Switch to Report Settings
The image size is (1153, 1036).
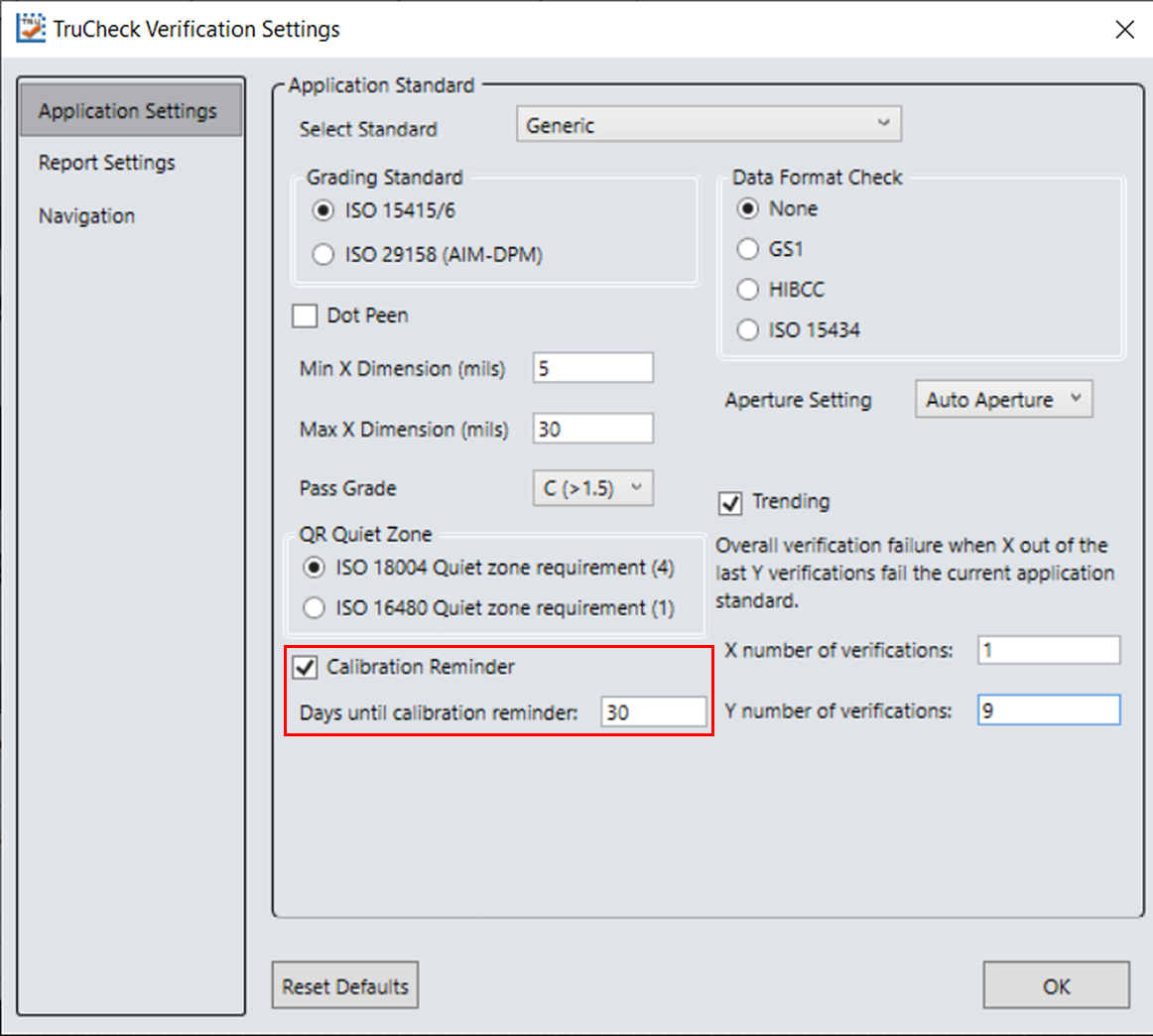point(107,163)
